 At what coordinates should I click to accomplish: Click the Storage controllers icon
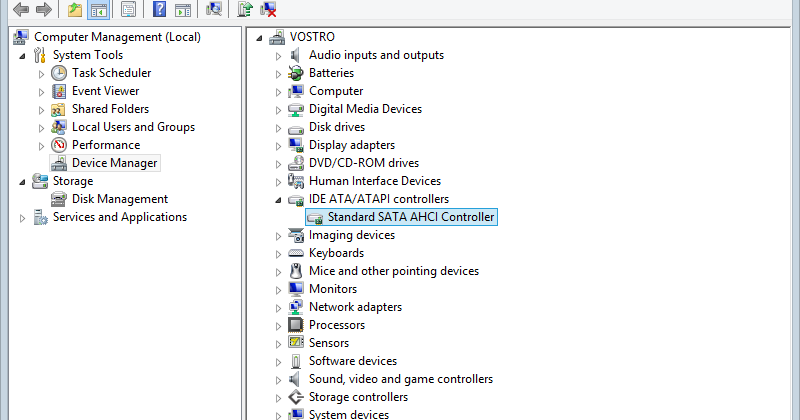coord(295,397)
